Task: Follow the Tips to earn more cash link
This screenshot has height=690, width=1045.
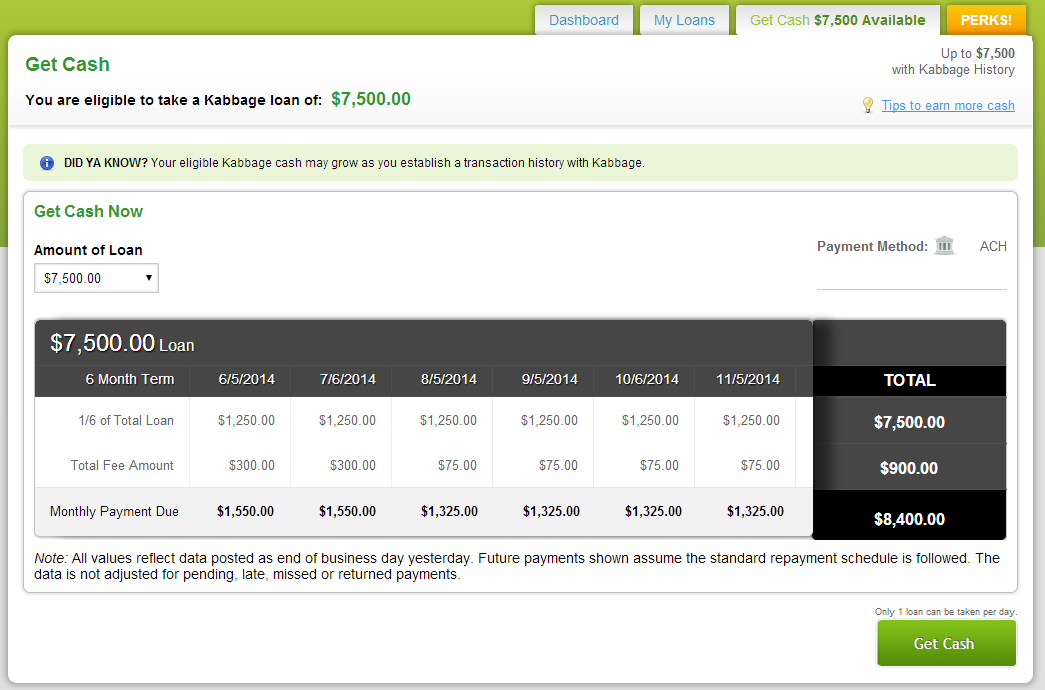Action: pyautogui.click(x=948, y=105)
